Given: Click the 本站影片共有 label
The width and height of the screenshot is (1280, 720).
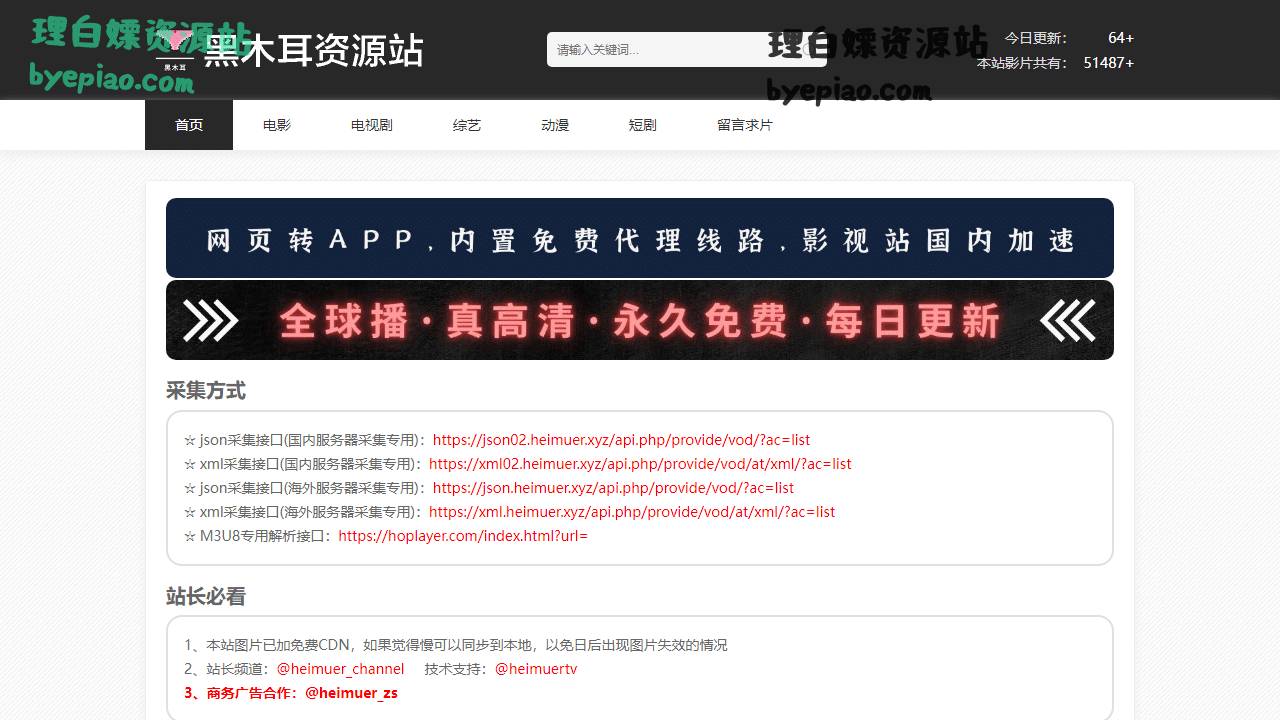Looking at the screenshot, I should coord(1022,63).
